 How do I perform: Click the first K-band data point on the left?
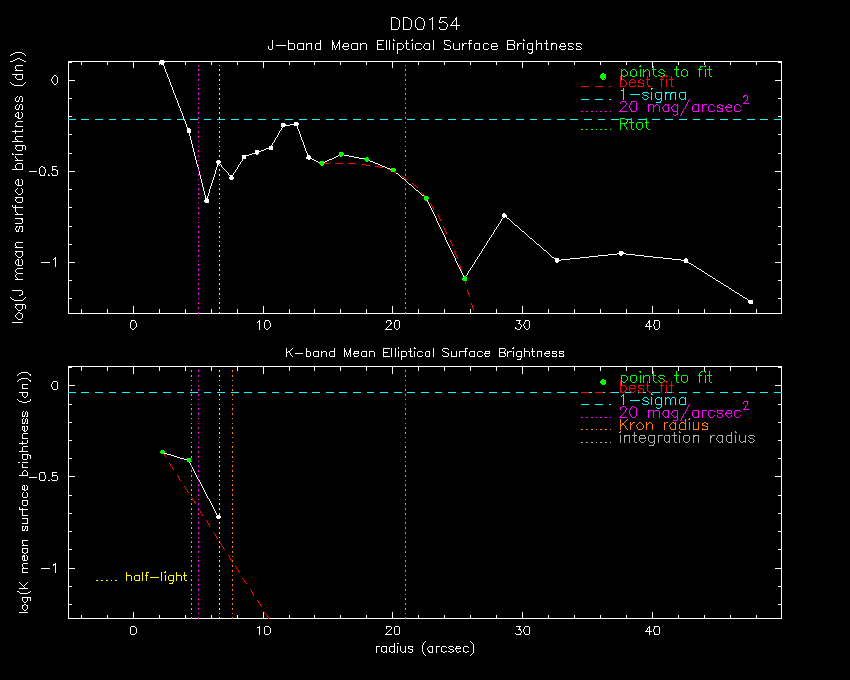coord(162,452)
